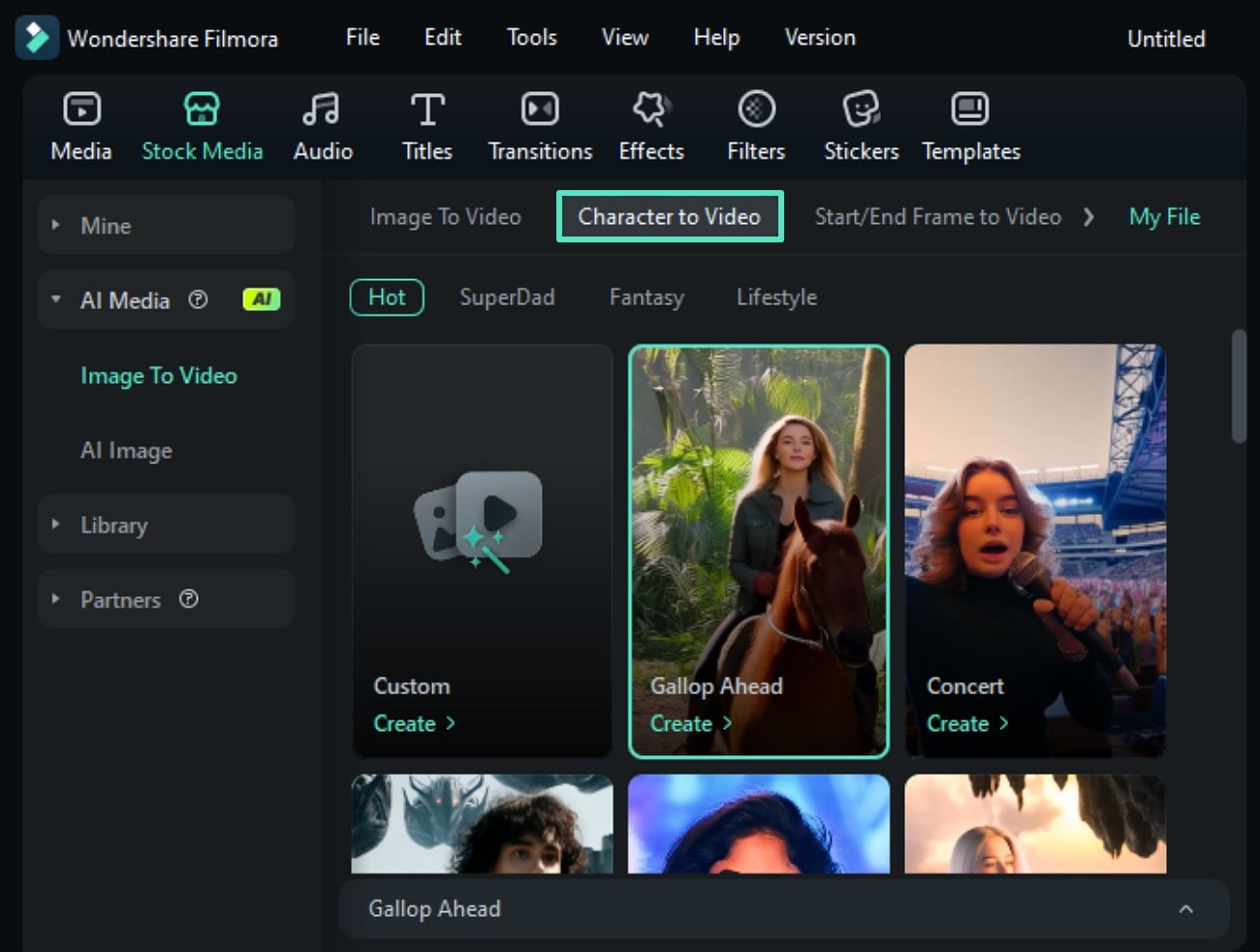The image size is (1260, 952).
Task: Select the dragon template thumbnail
Action: coord(482,823)
